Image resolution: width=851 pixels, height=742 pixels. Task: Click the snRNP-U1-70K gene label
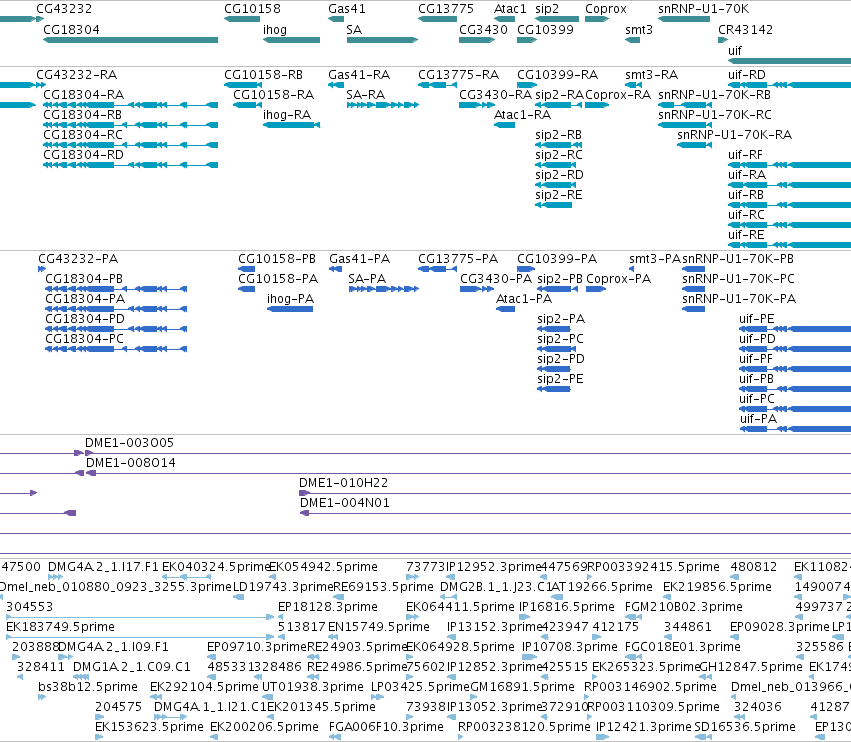point(703,9)
